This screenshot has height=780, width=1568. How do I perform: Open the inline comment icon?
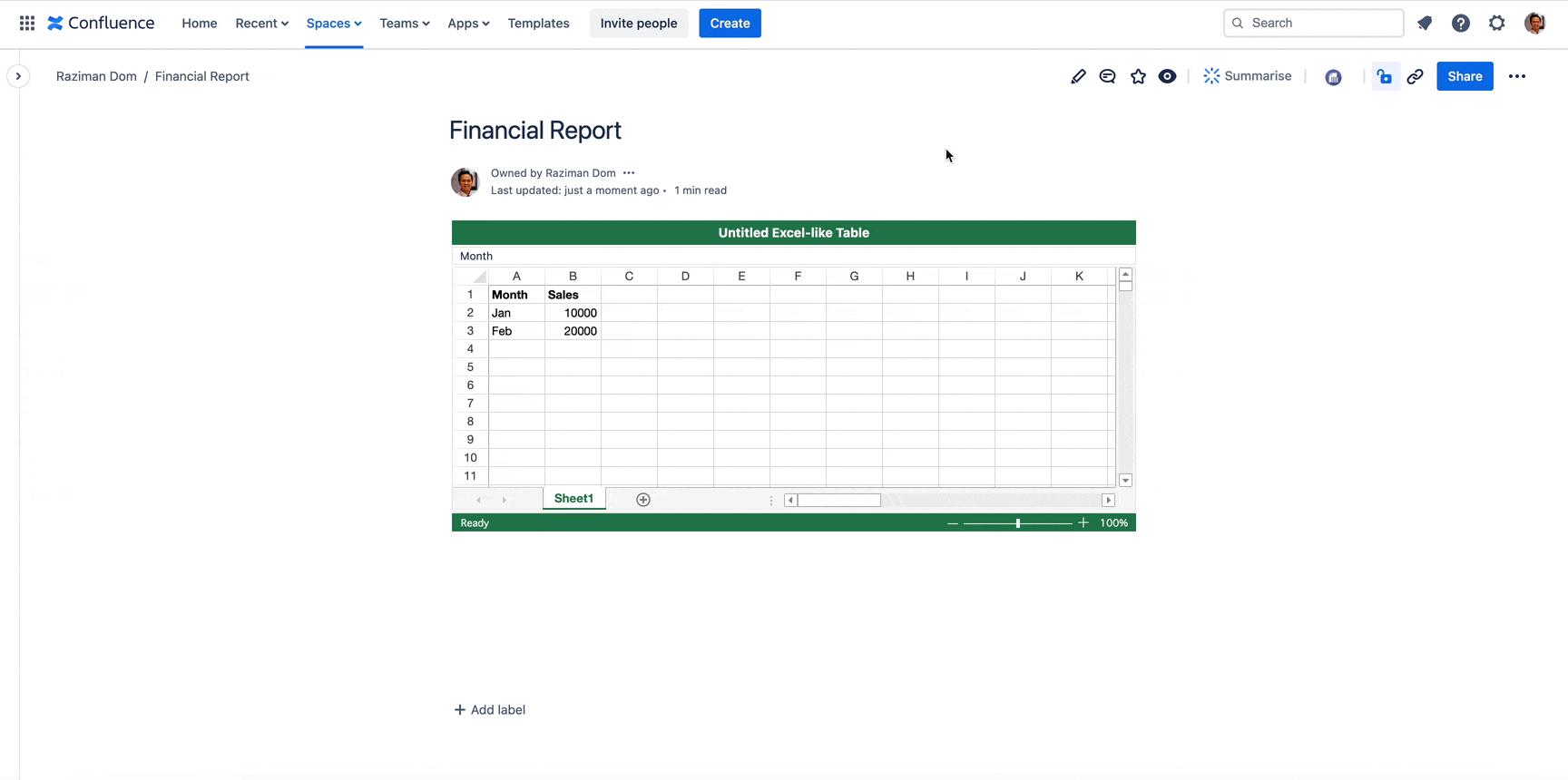coord(1107,77)
